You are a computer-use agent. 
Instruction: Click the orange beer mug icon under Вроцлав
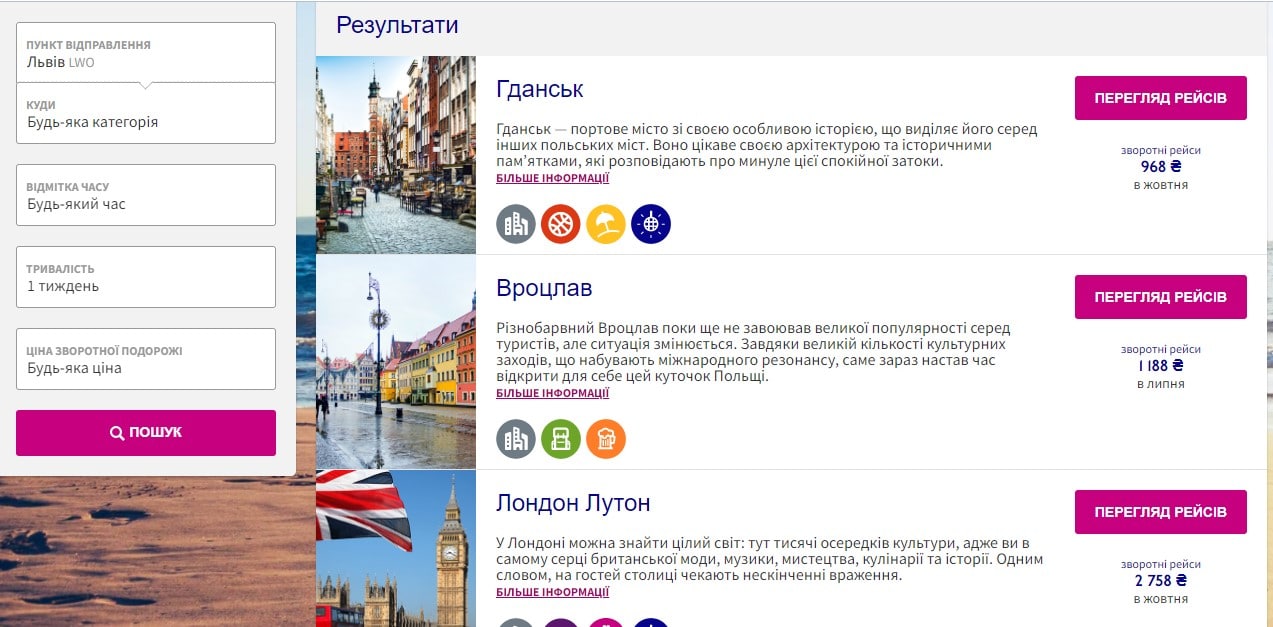(x=606, y=439)
